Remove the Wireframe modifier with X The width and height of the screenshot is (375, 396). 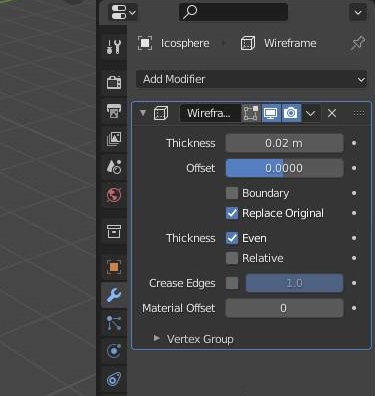pos(332,113)
